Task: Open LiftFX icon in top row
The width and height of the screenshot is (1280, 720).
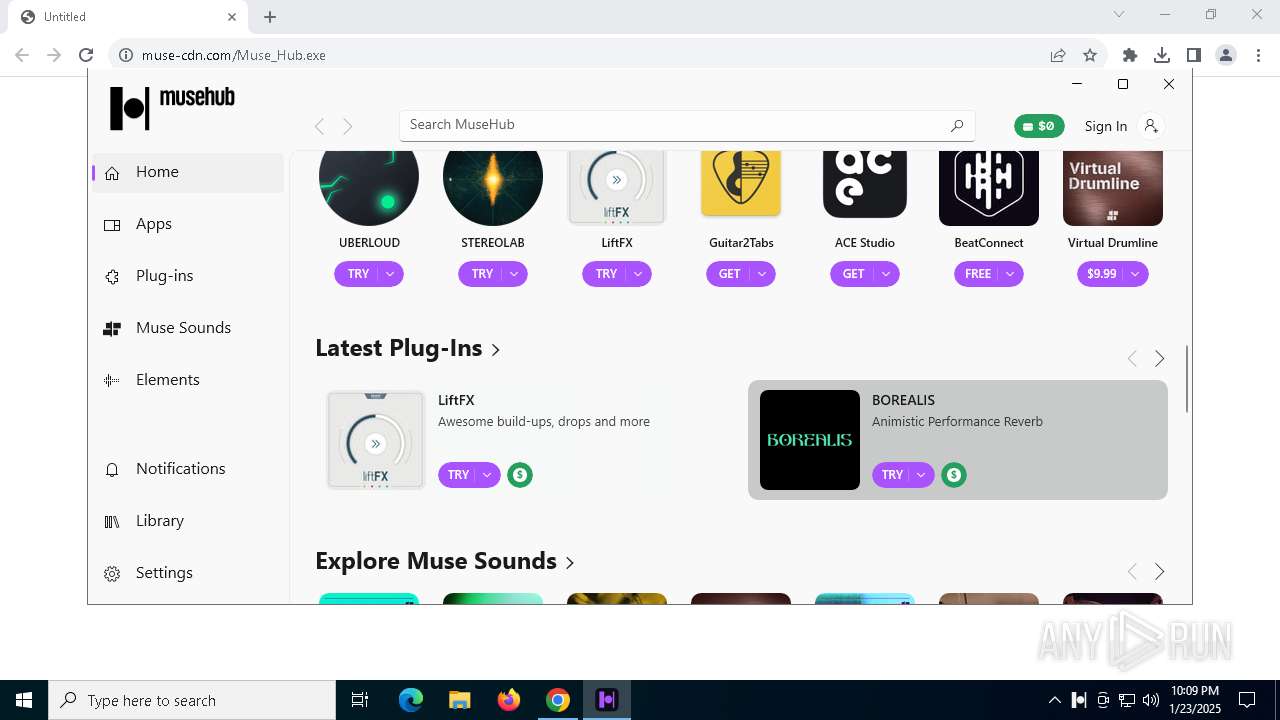Action: pos(617,188)
